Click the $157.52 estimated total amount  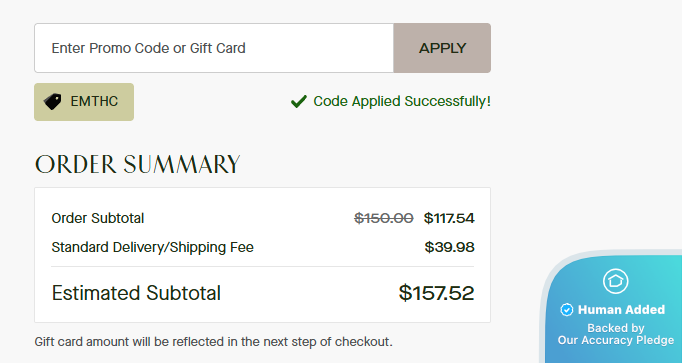(x=436, y=293)
